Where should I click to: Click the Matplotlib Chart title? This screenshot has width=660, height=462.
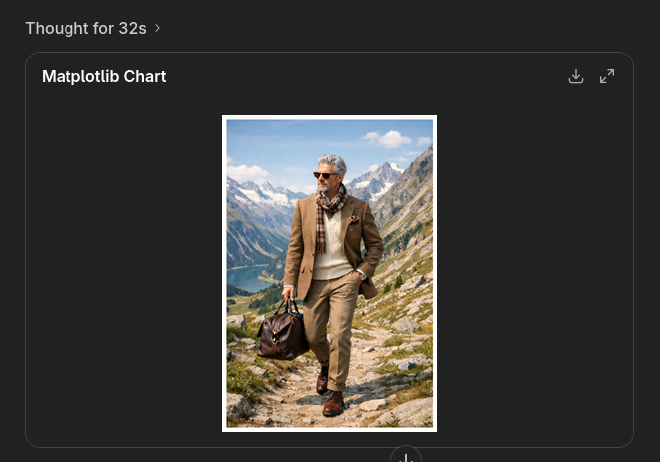coord(104,77)
